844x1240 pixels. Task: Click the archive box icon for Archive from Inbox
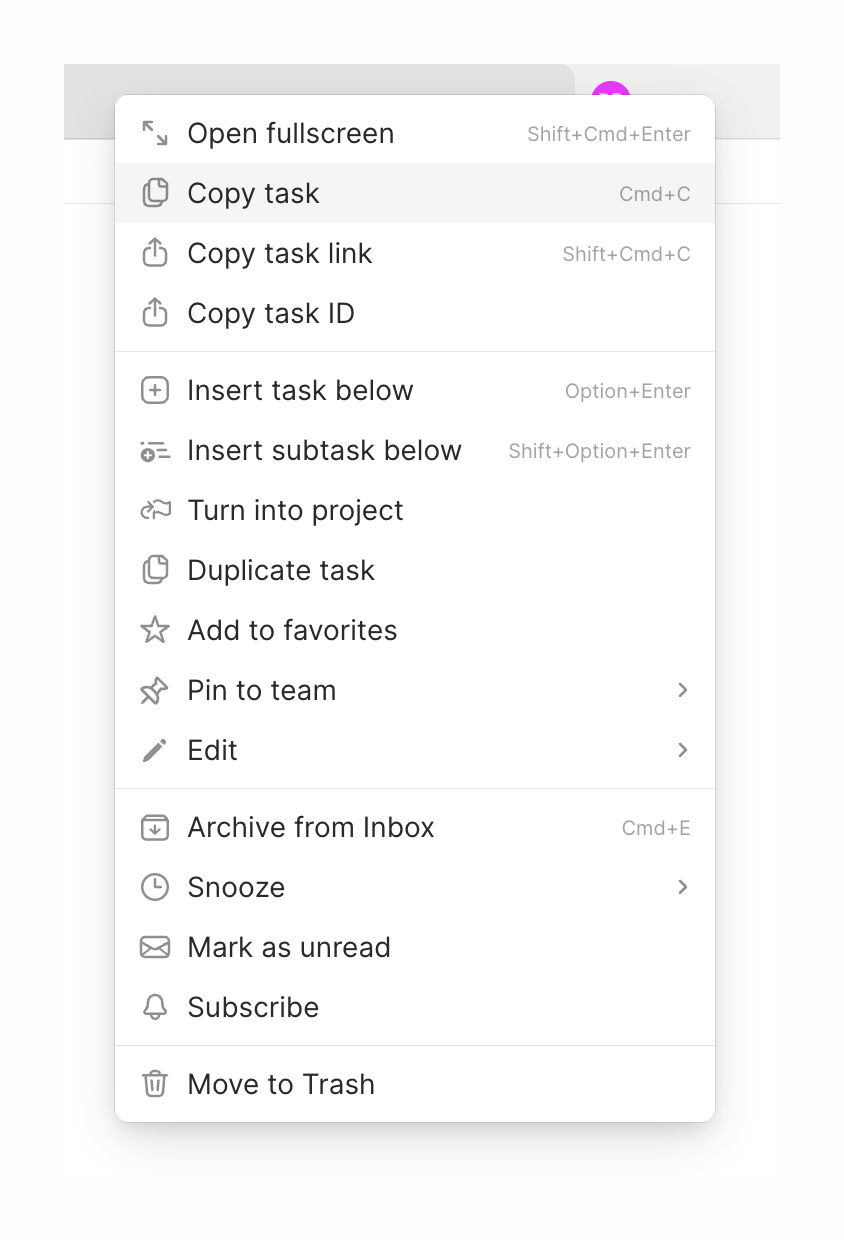point(155,827)
